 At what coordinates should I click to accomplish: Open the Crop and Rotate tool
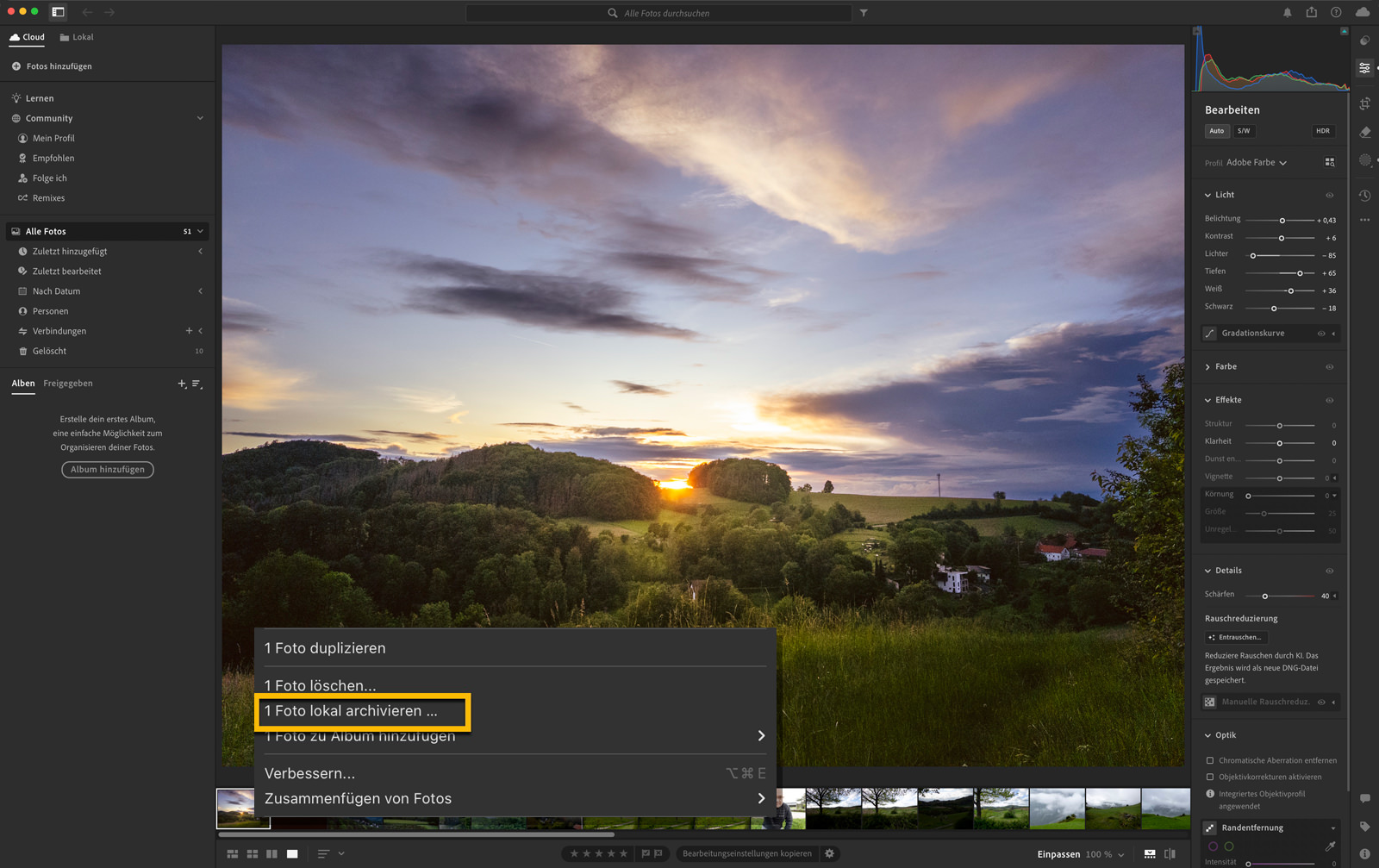(1364, 103)
